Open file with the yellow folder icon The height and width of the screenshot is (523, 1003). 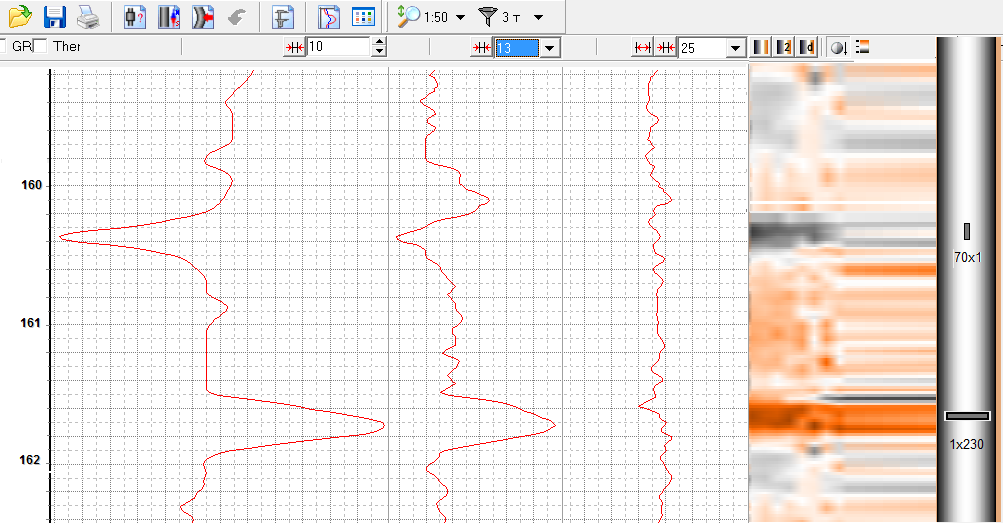[20, 17]
